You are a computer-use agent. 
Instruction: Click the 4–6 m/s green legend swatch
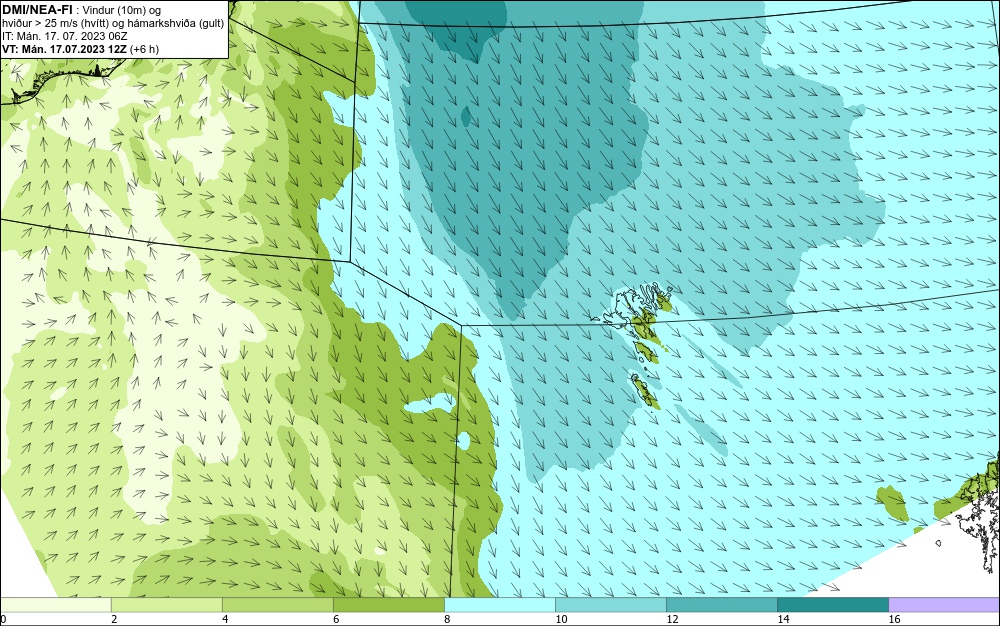click(277, 604)
